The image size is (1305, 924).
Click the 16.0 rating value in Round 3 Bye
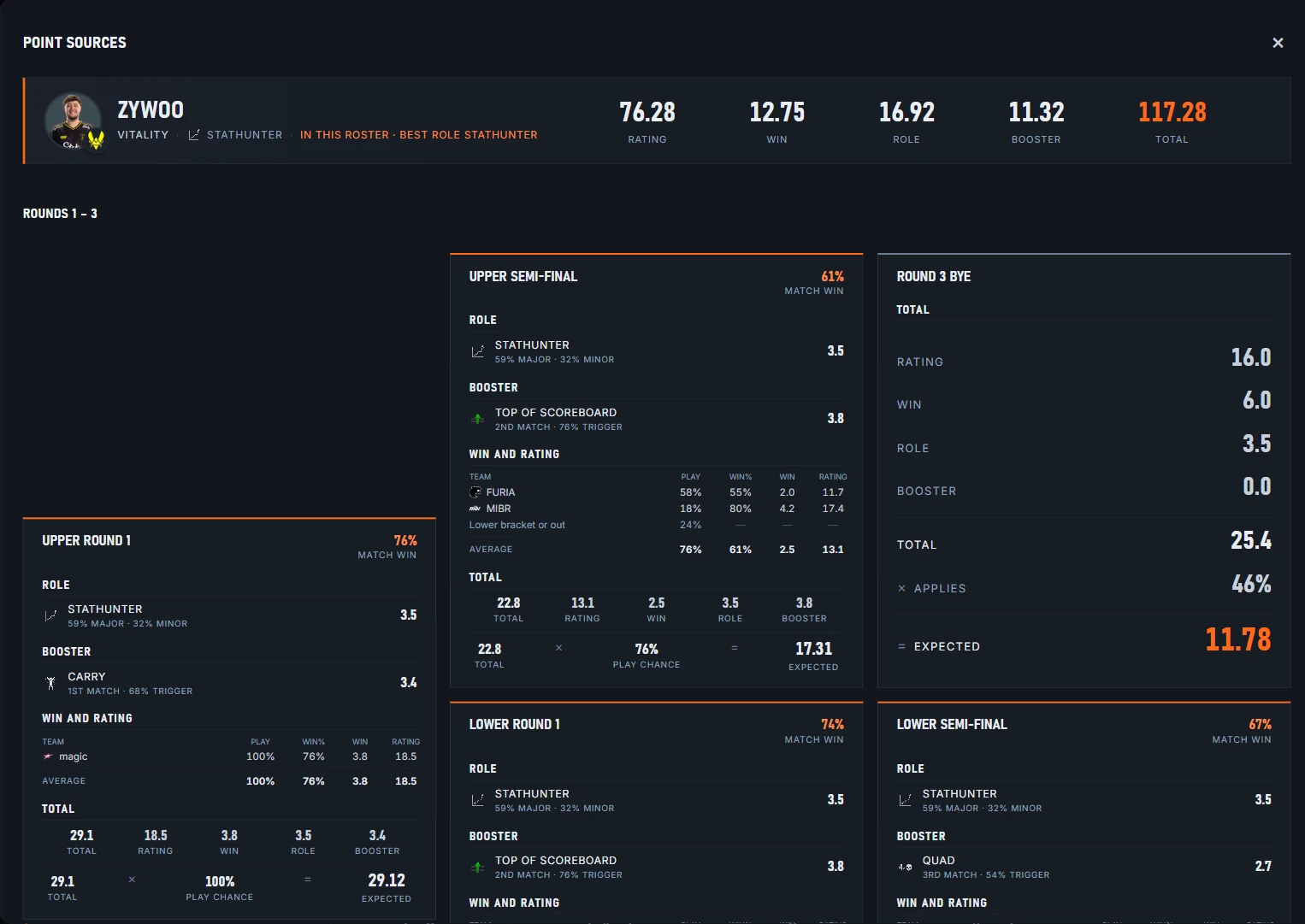[1251, 357]
